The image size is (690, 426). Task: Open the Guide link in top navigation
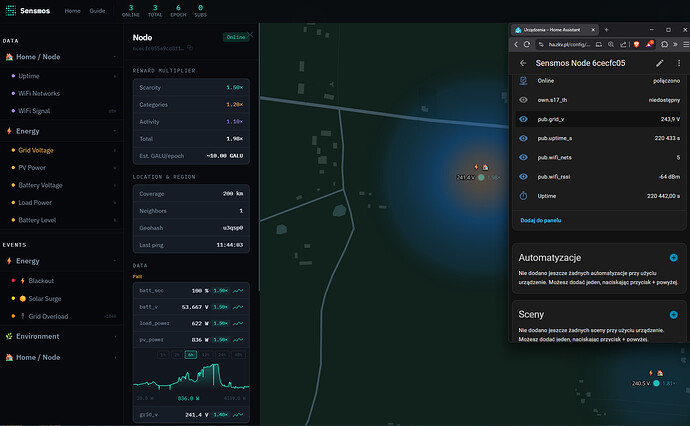coord(97,11)
